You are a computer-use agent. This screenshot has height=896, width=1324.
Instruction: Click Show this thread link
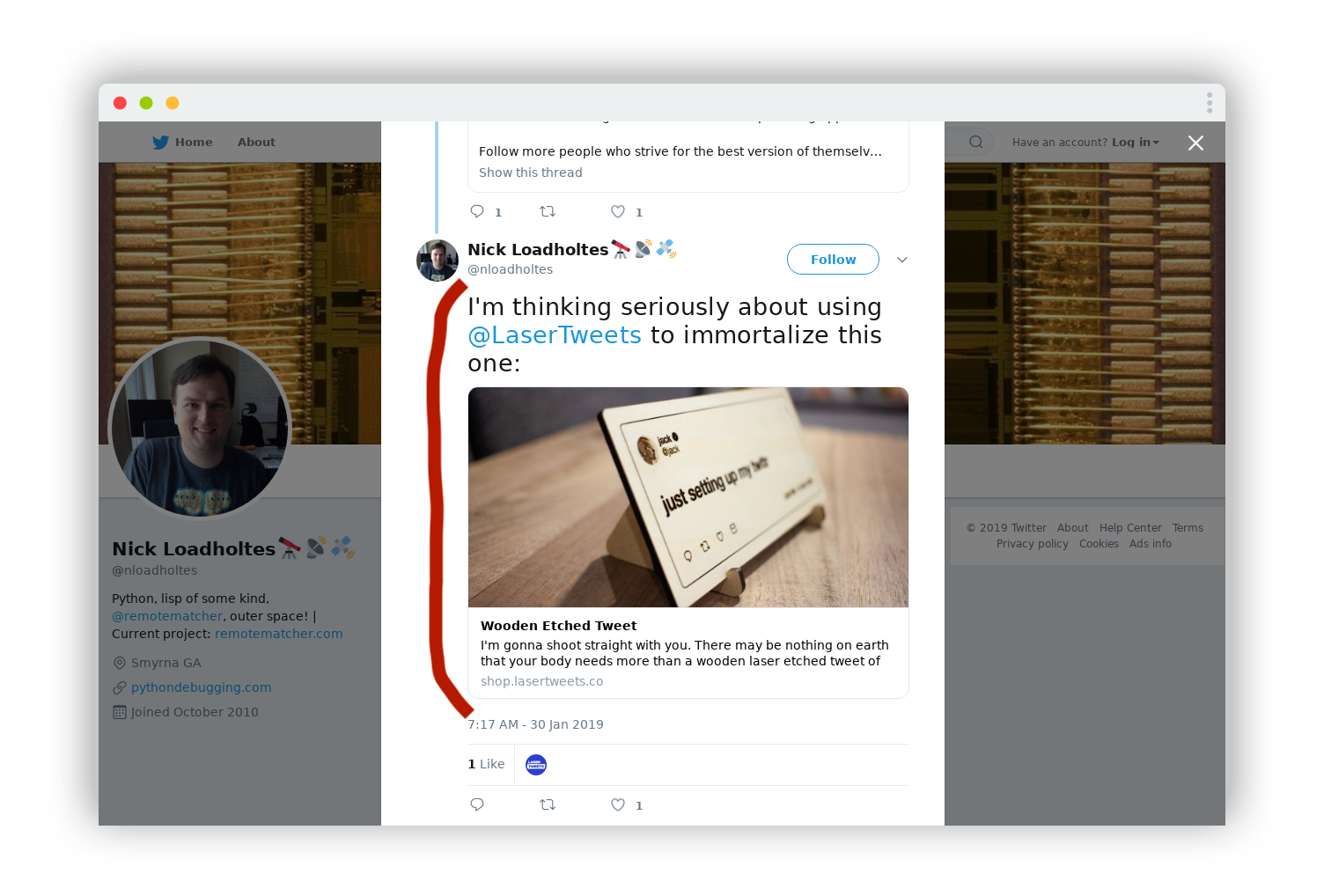click(x=531, y=173)
